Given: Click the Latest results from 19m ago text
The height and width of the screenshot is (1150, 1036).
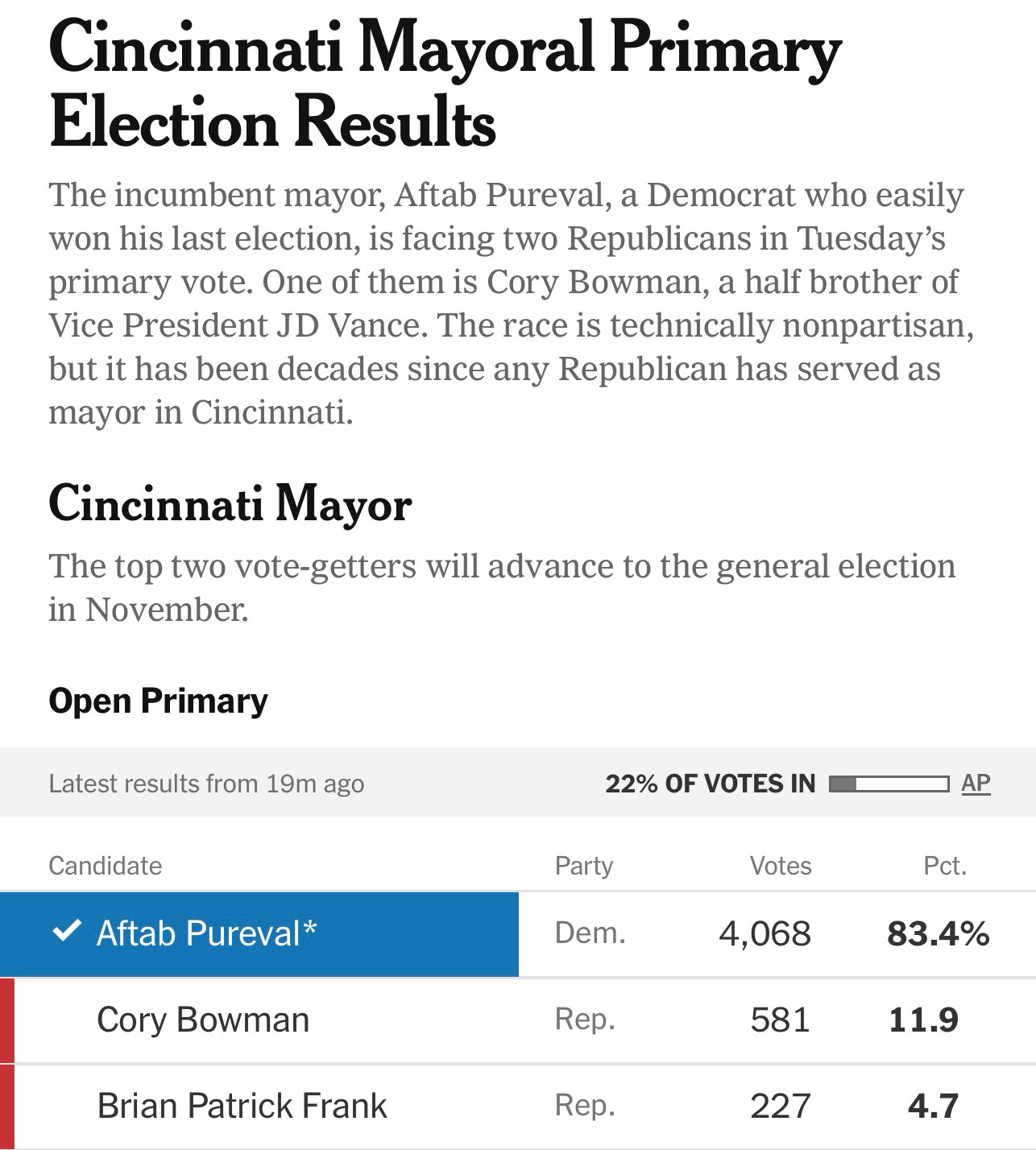Looking at the screenshot, I should click(x=206, y=784).
